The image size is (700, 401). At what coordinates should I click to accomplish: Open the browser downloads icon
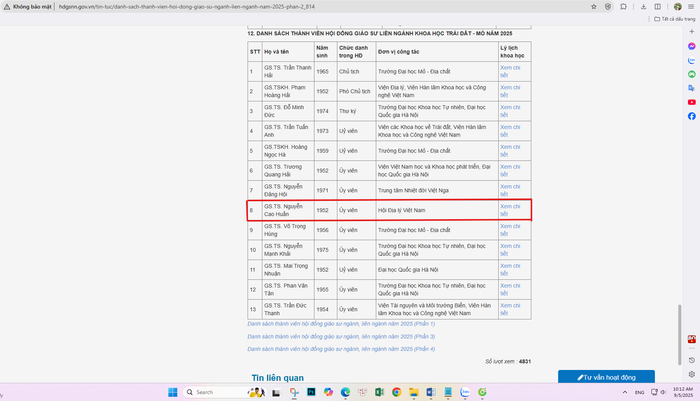[x=643, y=7]
